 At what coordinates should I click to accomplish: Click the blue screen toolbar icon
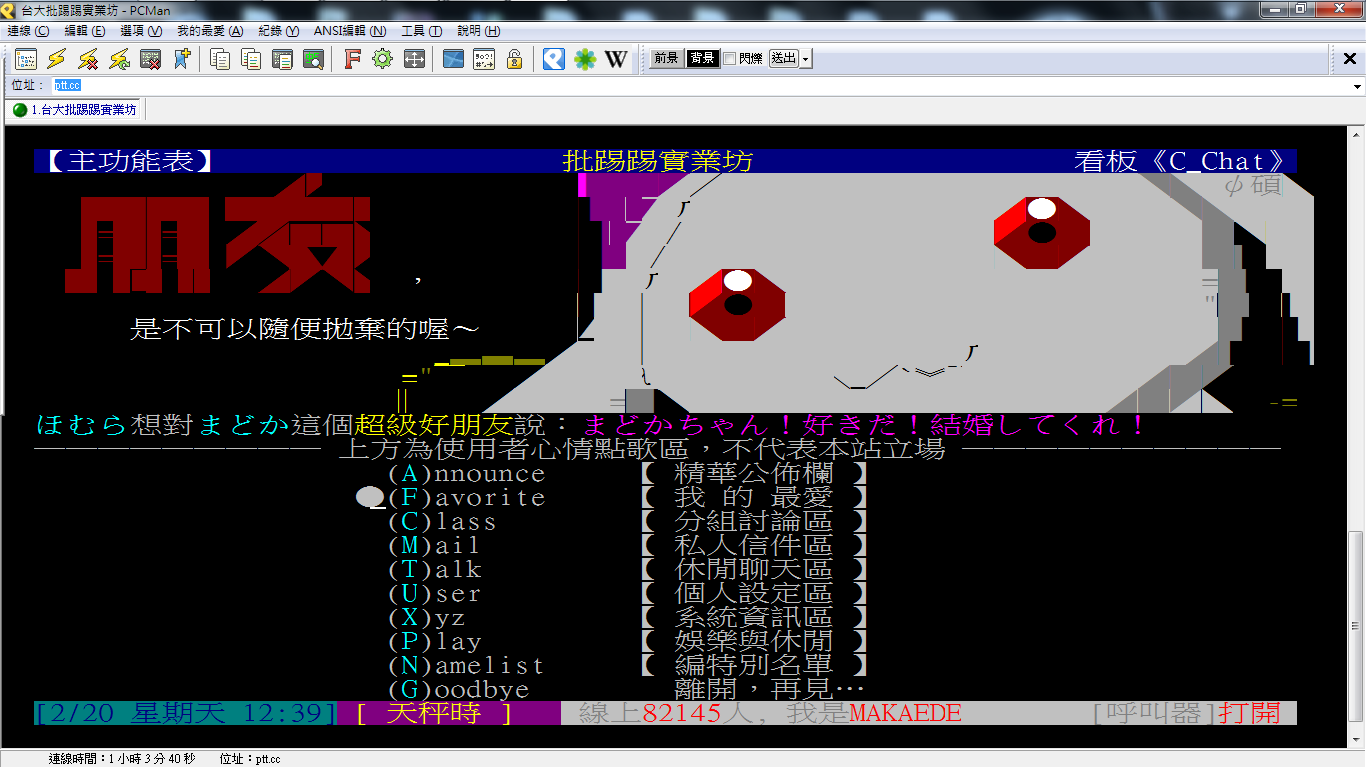point(453,59)
